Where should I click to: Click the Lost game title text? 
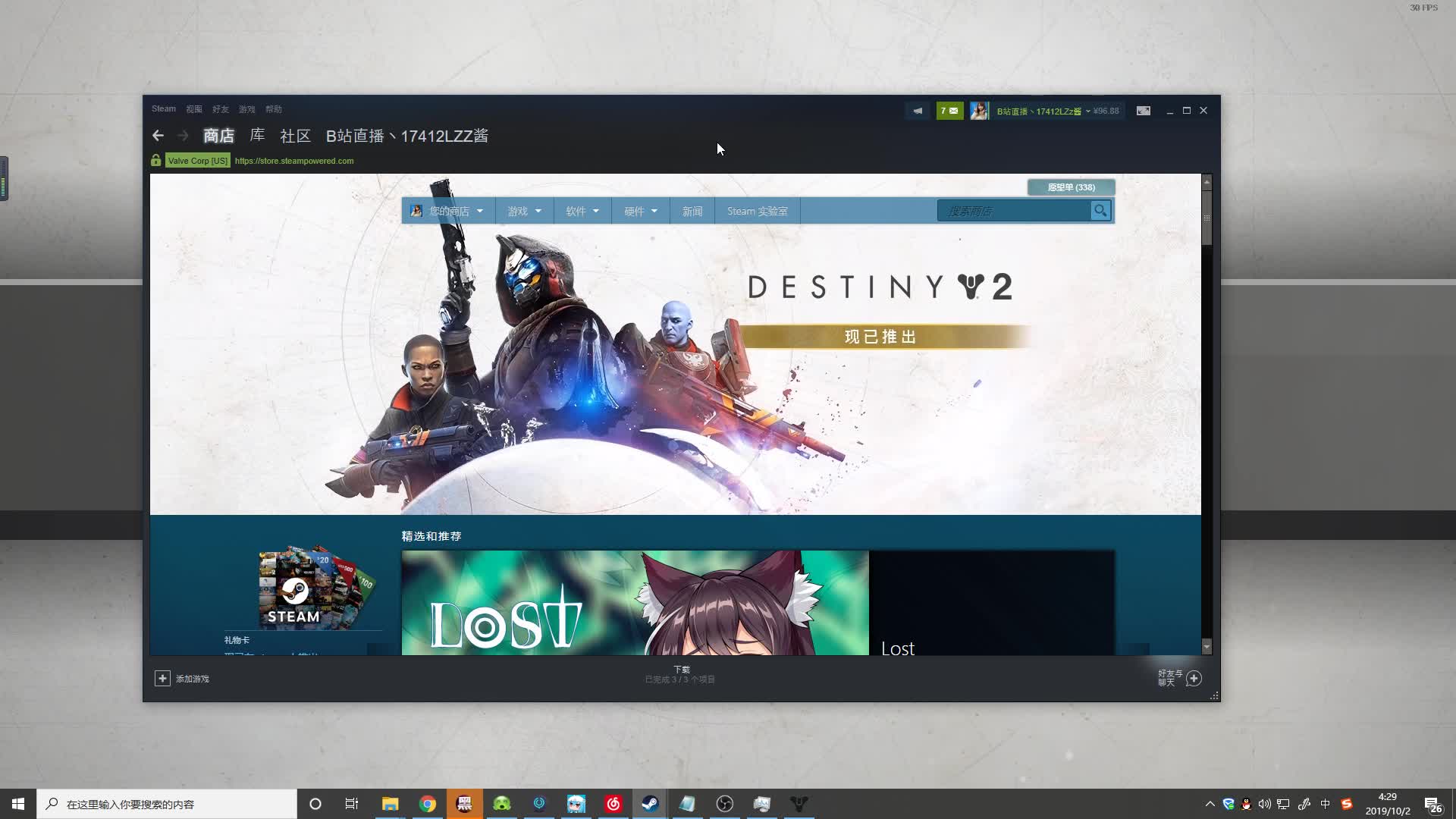coord(898,648)
